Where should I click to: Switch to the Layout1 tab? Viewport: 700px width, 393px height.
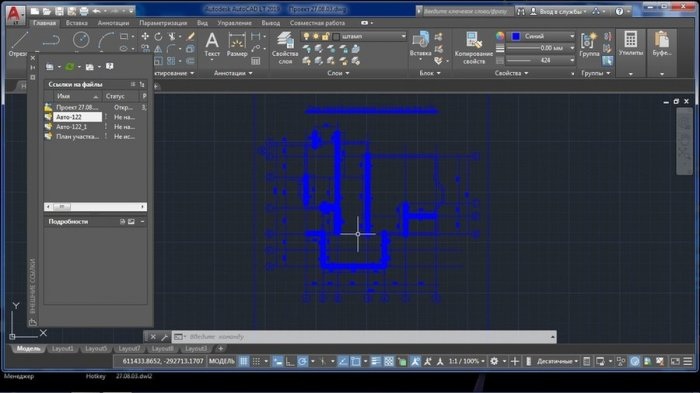coord(62,349)
